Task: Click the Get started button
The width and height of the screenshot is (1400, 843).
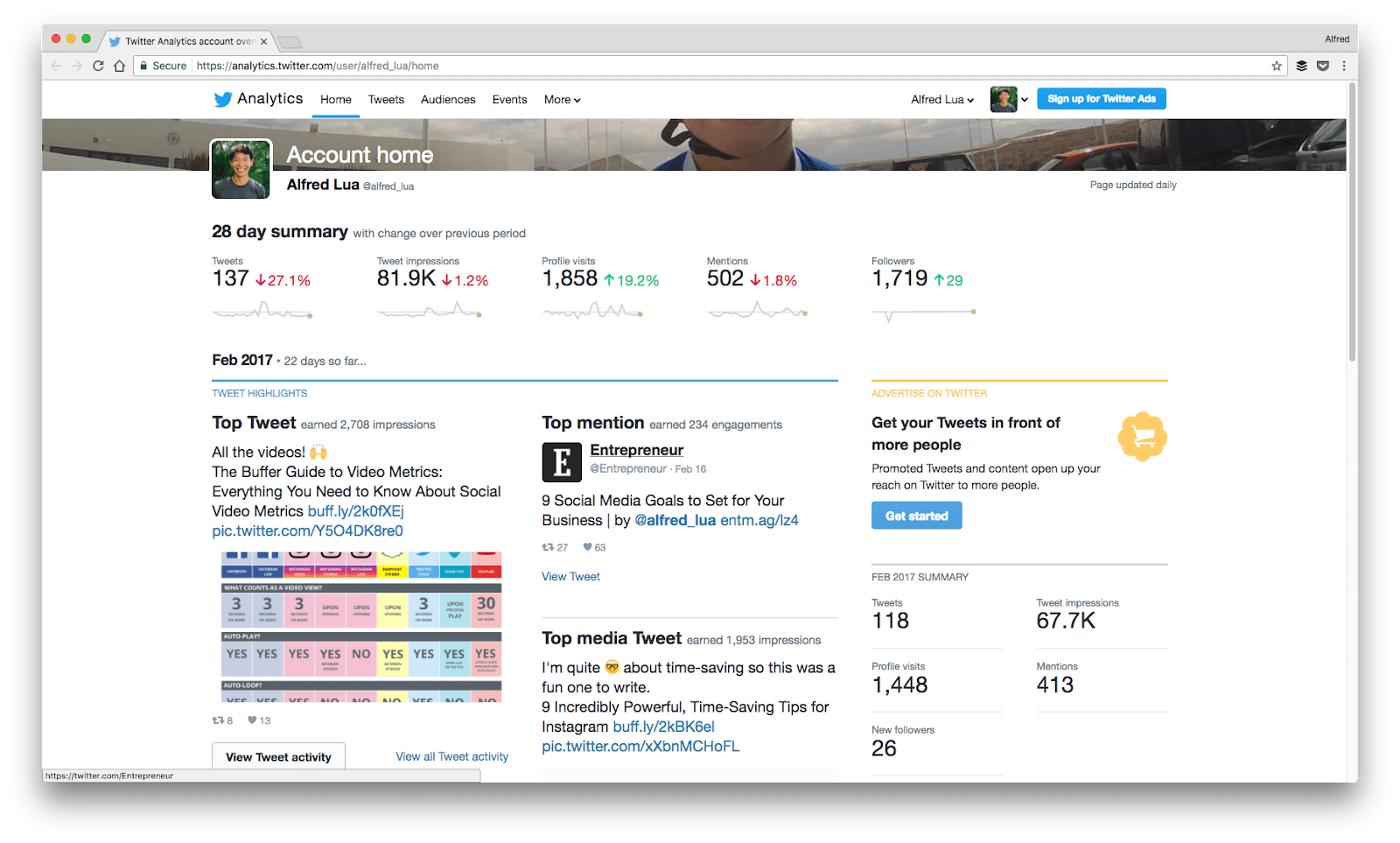Action: point(916,516)
